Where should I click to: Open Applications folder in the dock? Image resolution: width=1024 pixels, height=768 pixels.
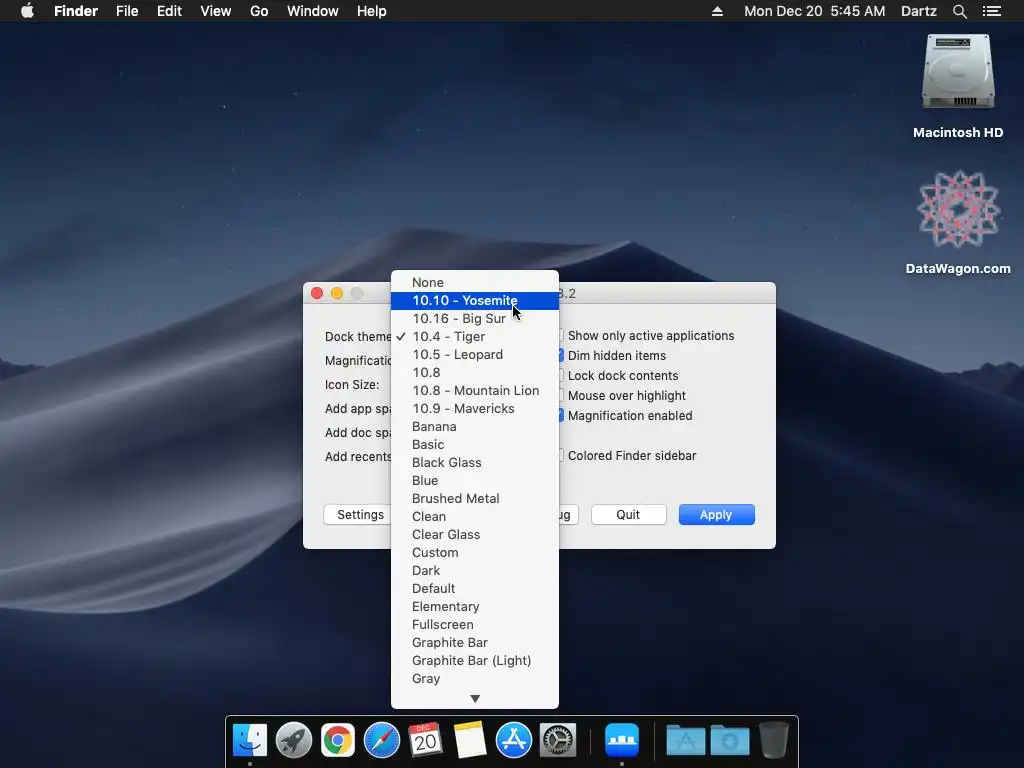pos(685,741)
